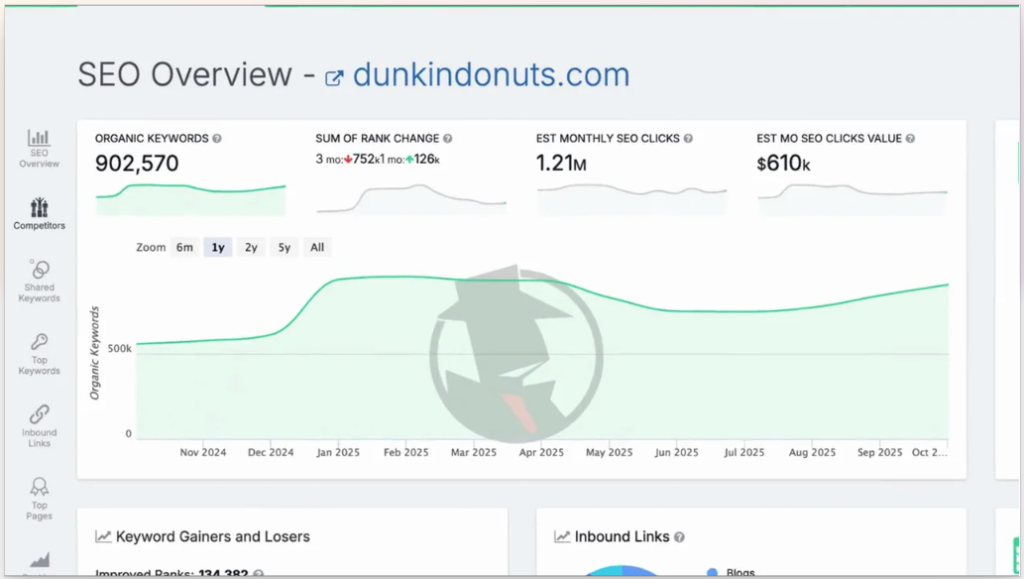
Task: Set chart zoom to 5y
Action: coord(284,247)
